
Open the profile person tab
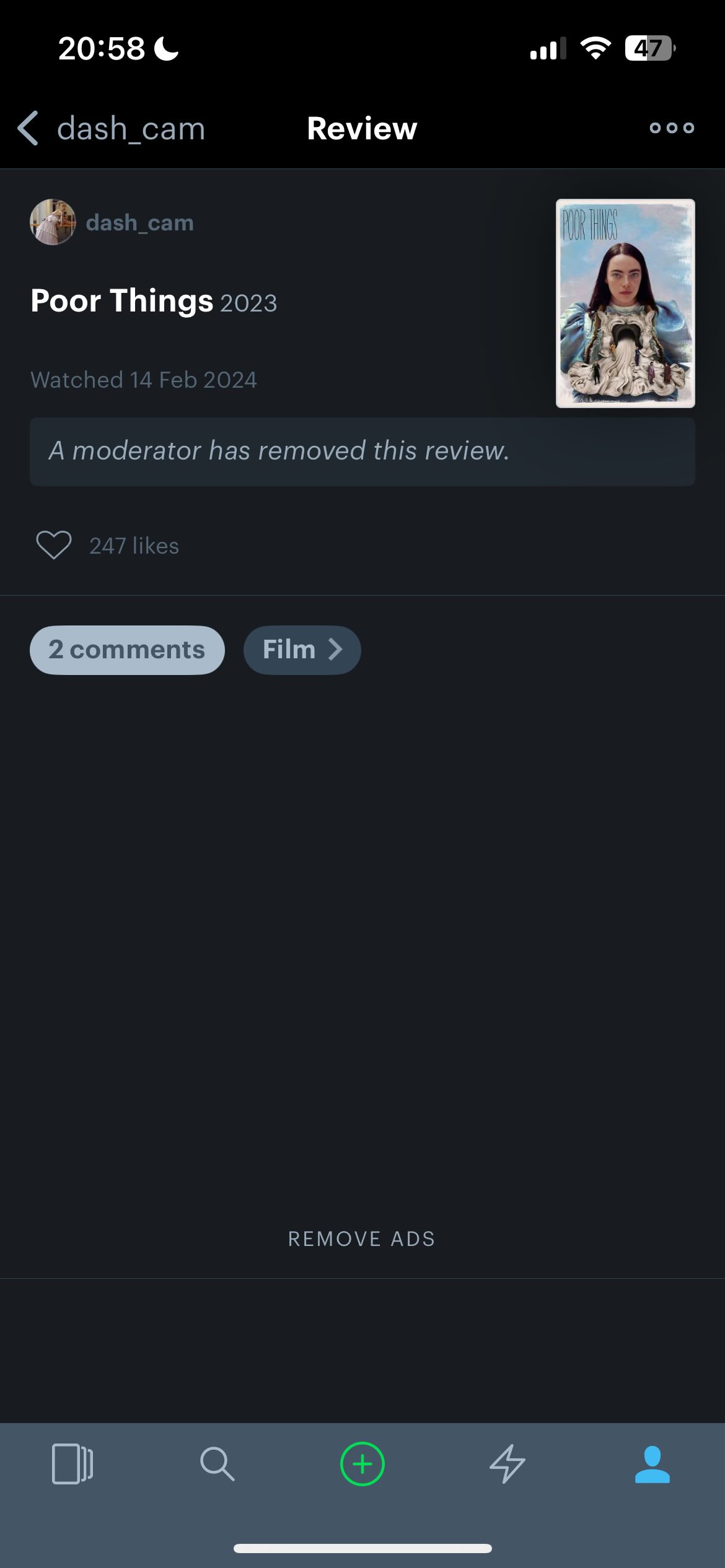(x=652, y=1465)
